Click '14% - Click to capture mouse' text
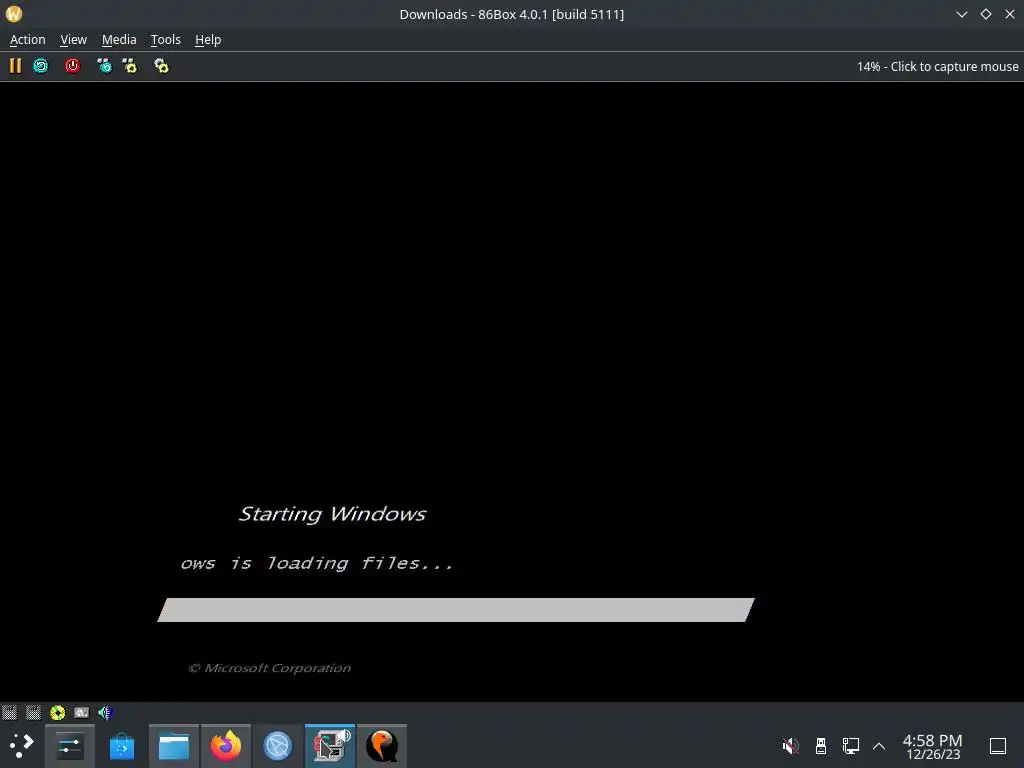Screen dimensions: 1024x768 pyautogui.click(x=937, y=67)
